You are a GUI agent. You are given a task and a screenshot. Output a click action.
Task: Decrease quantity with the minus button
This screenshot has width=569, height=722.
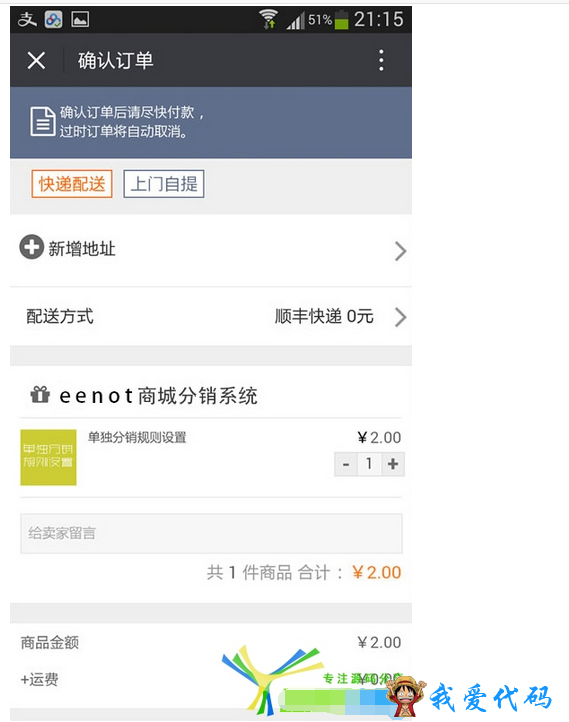[346, 464]
